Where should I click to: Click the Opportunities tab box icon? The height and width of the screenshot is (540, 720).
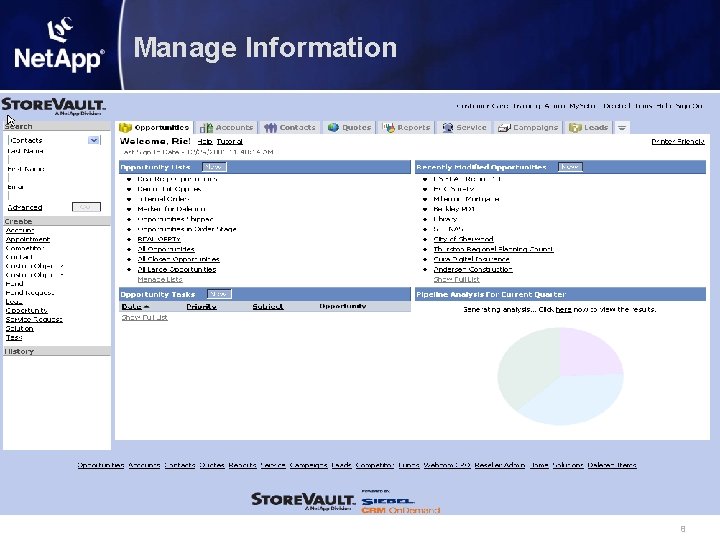[125, 128]
